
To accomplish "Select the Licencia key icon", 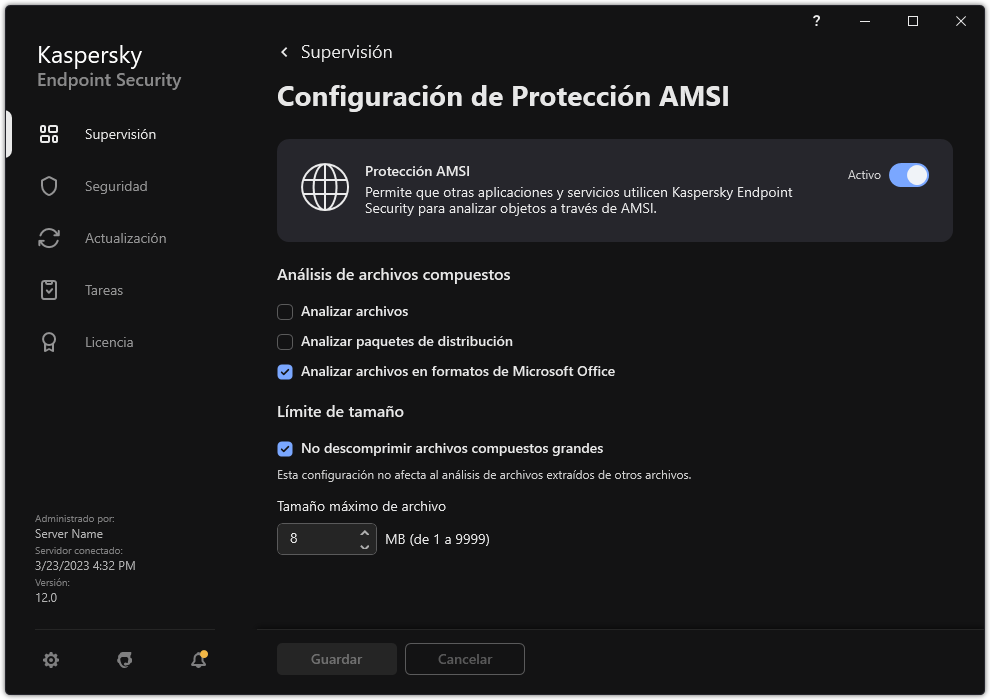I will 48,341.
